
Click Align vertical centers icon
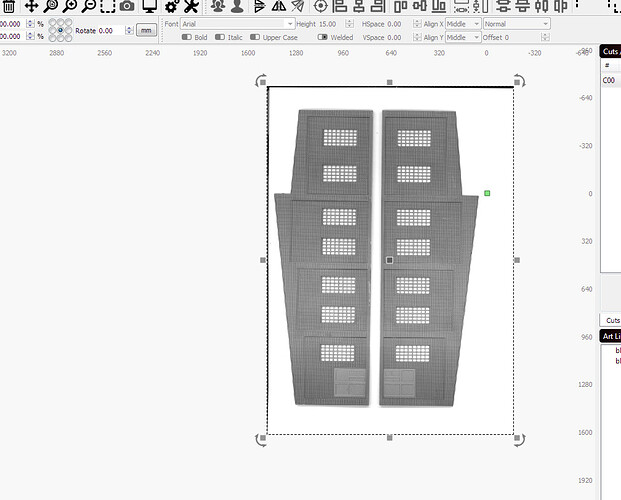click(420, 6)
